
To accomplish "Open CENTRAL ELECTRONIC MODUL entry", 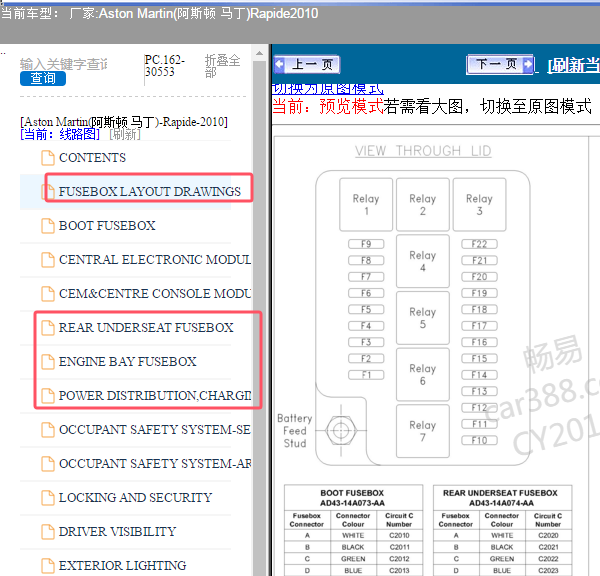I will coord(155,259).
